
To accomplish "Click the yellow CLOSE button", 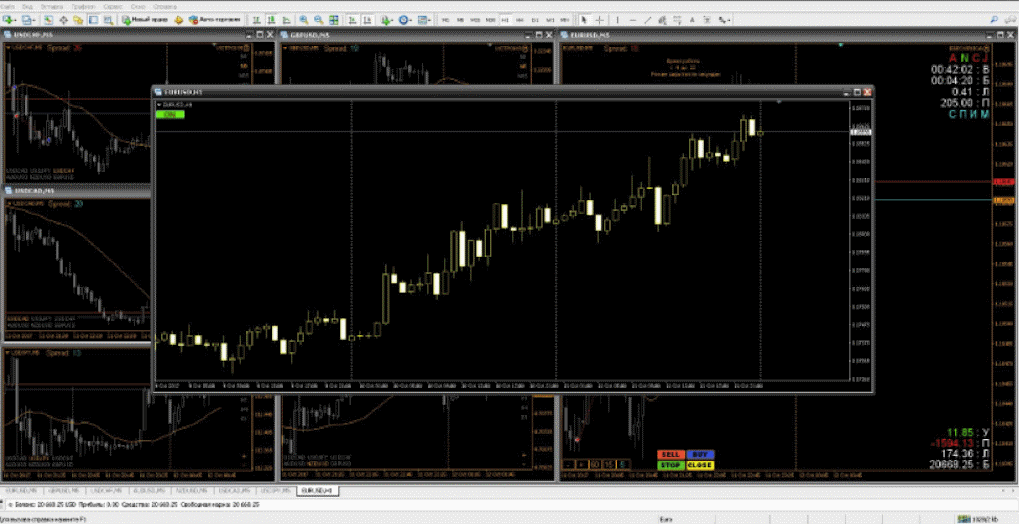I will click(701, 465).
